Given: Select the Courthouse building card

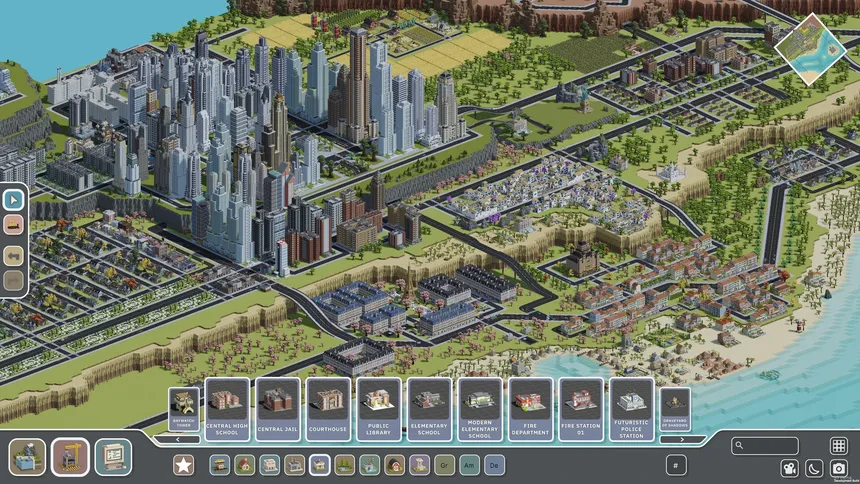Looking at the screenshot, I should [x=328, y=409].
